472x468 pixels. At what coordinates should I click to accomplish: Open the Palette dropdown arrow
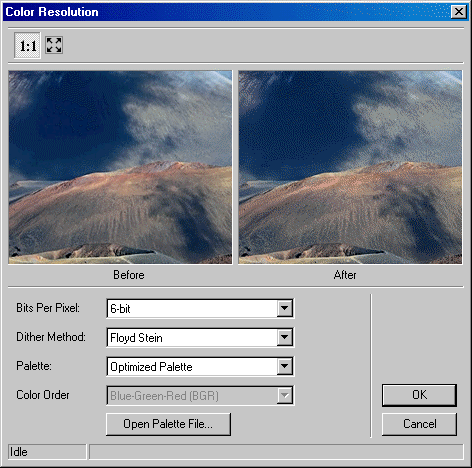point(284,366)
